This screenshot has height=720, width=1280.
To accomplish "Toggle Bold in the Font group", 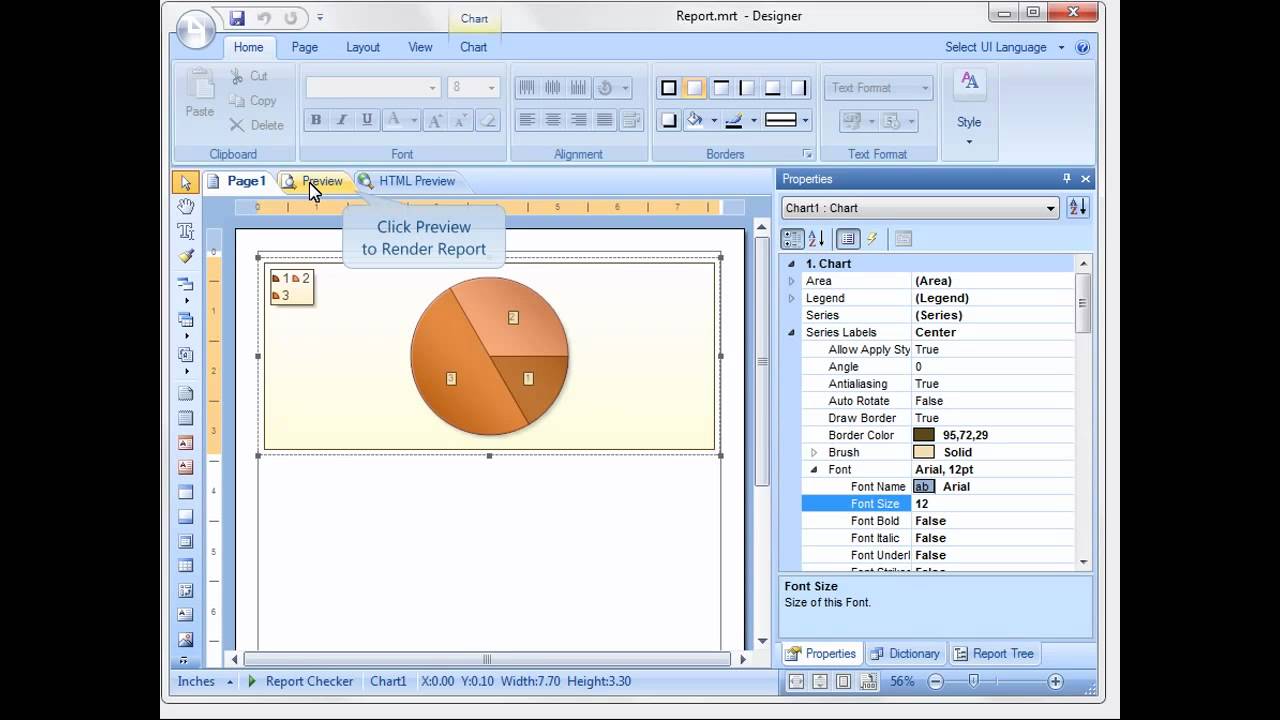I will [316, 120].
